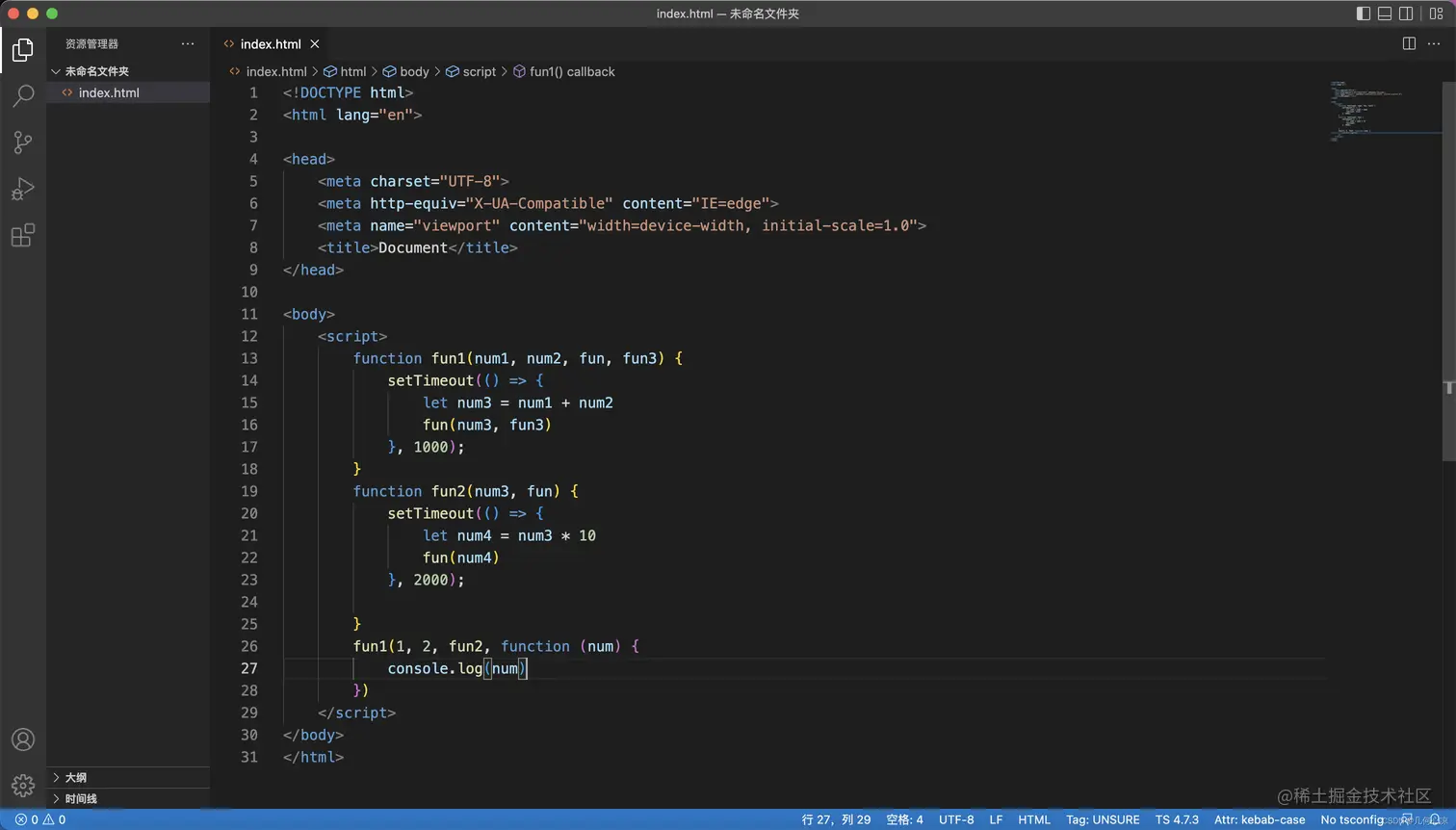The width and height of the screenshot is (1456, 830).
Task: Place cursor on closing </script> tag line
Action: [x=357, y=713]
